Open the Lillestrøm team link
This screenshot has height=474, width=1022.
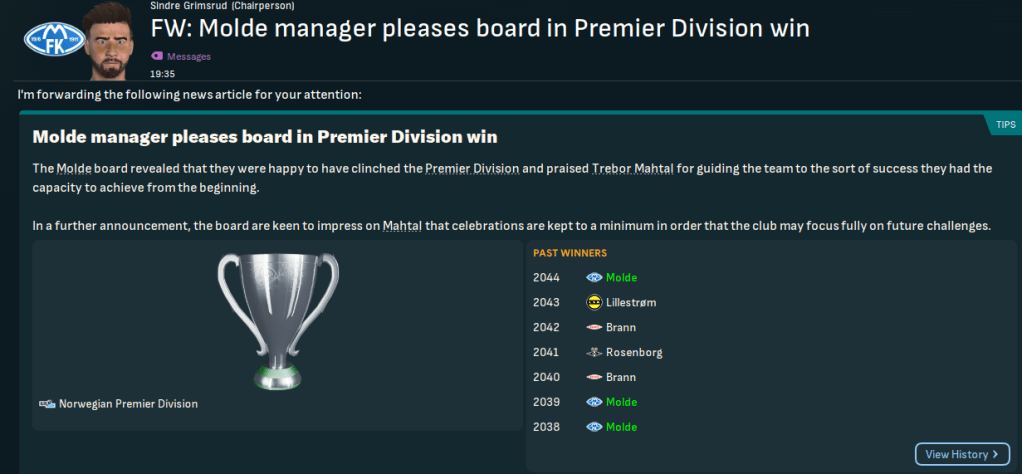(x=631, y=302)
